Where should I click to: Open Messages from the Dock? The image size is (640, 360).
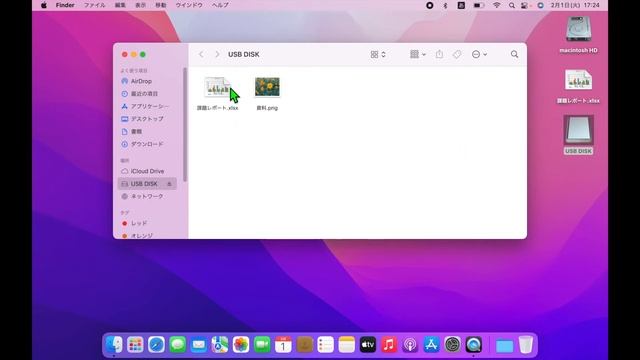point(178,345)
